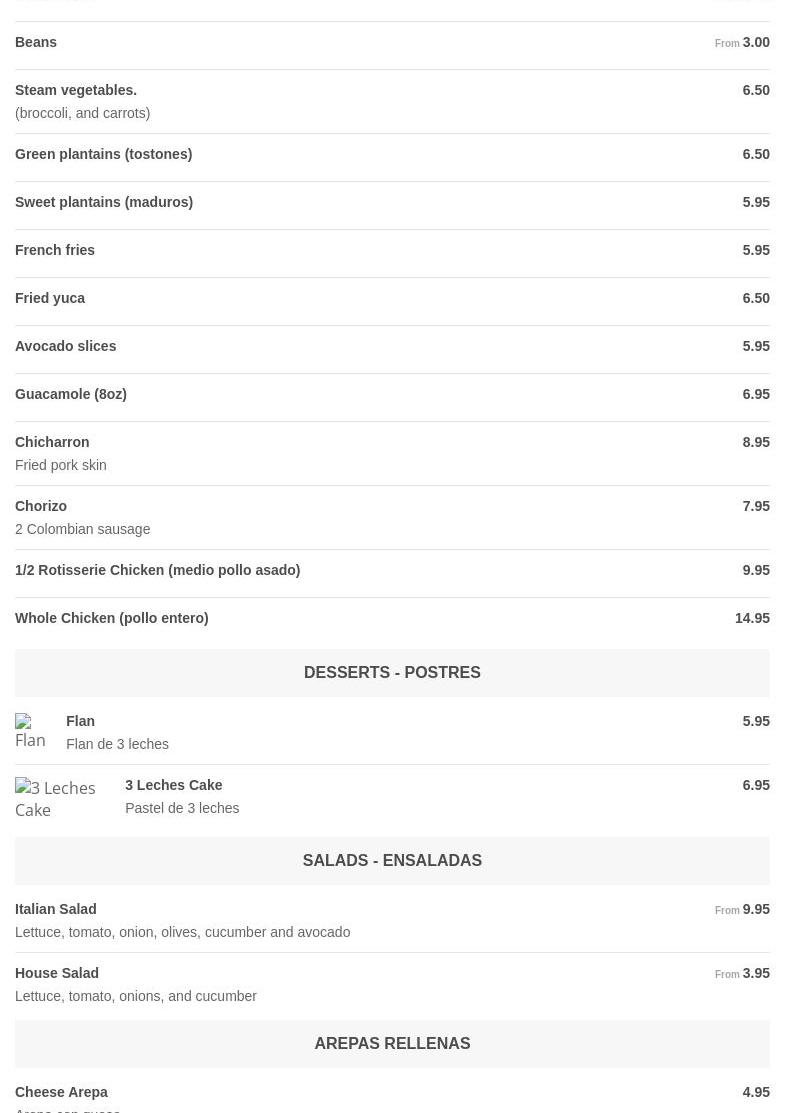This screenshot has height=1113, width=785.
Task: Open the Italian Salad item
Action: click(x=56, y=910)
